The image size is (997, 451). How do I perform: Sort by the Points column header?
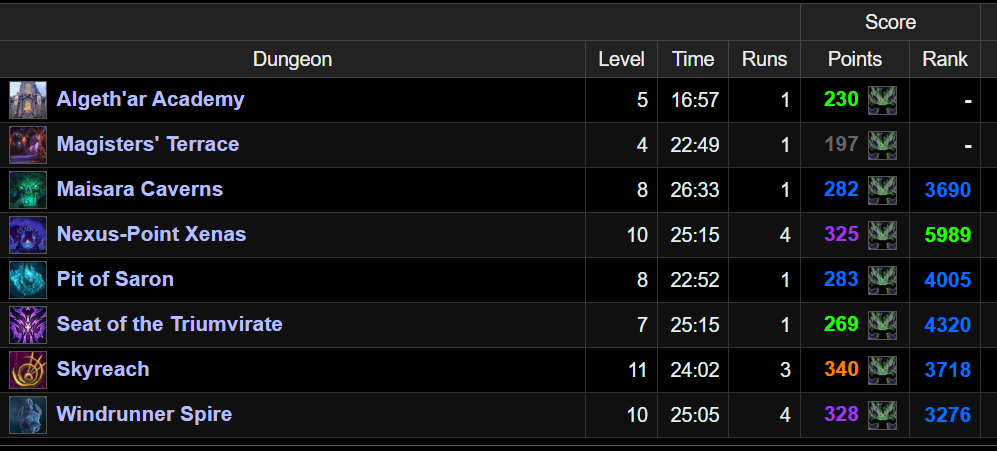click(x=855, y=59)
